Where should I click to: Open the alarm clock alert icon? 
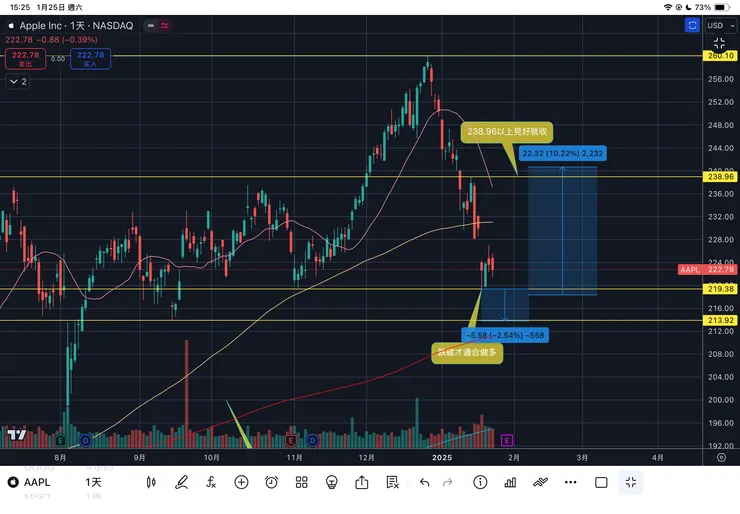click(271, 482)
